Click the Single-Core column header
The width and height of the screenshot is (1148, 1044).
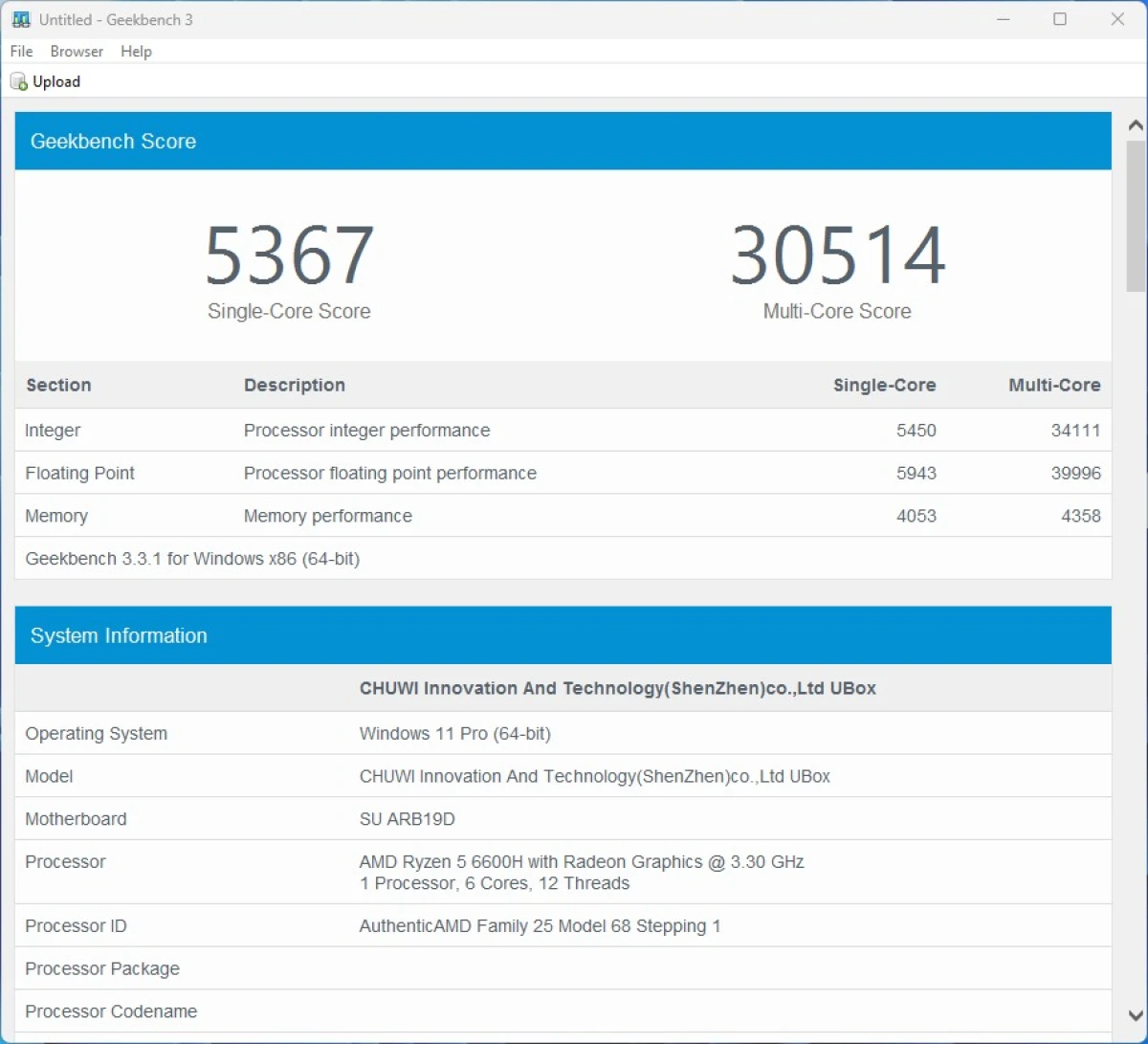pos(885,386)
